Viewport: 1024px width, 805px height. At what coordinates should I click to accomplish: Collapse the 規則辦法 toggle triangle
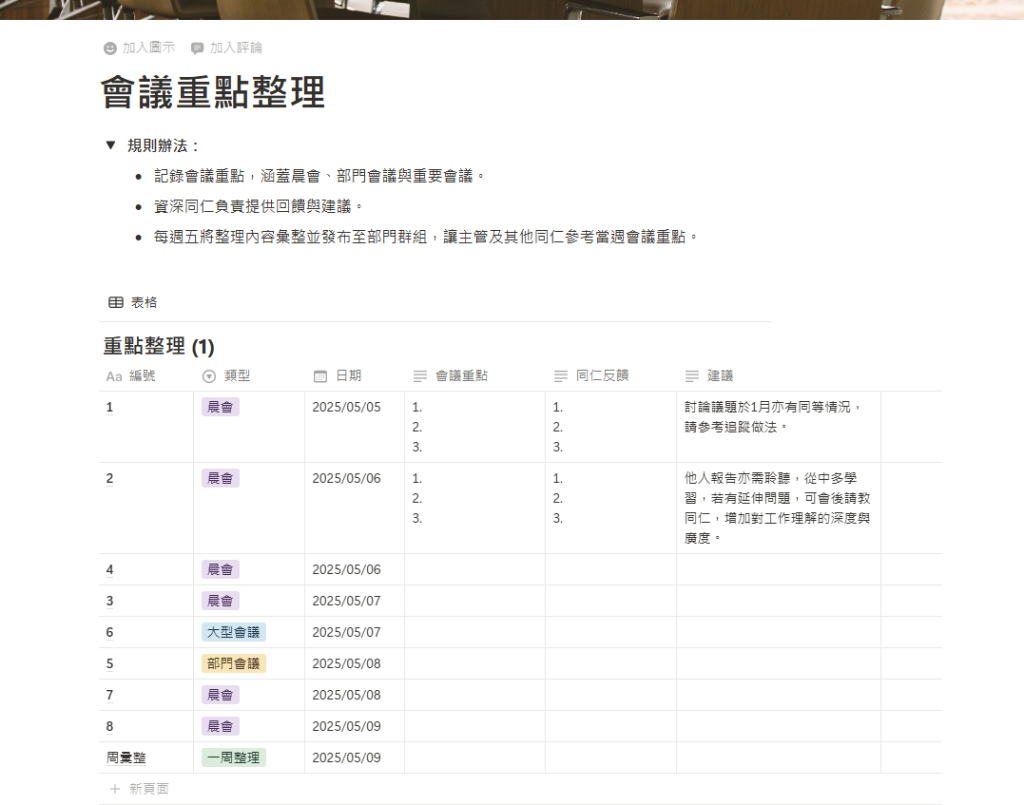110,145
